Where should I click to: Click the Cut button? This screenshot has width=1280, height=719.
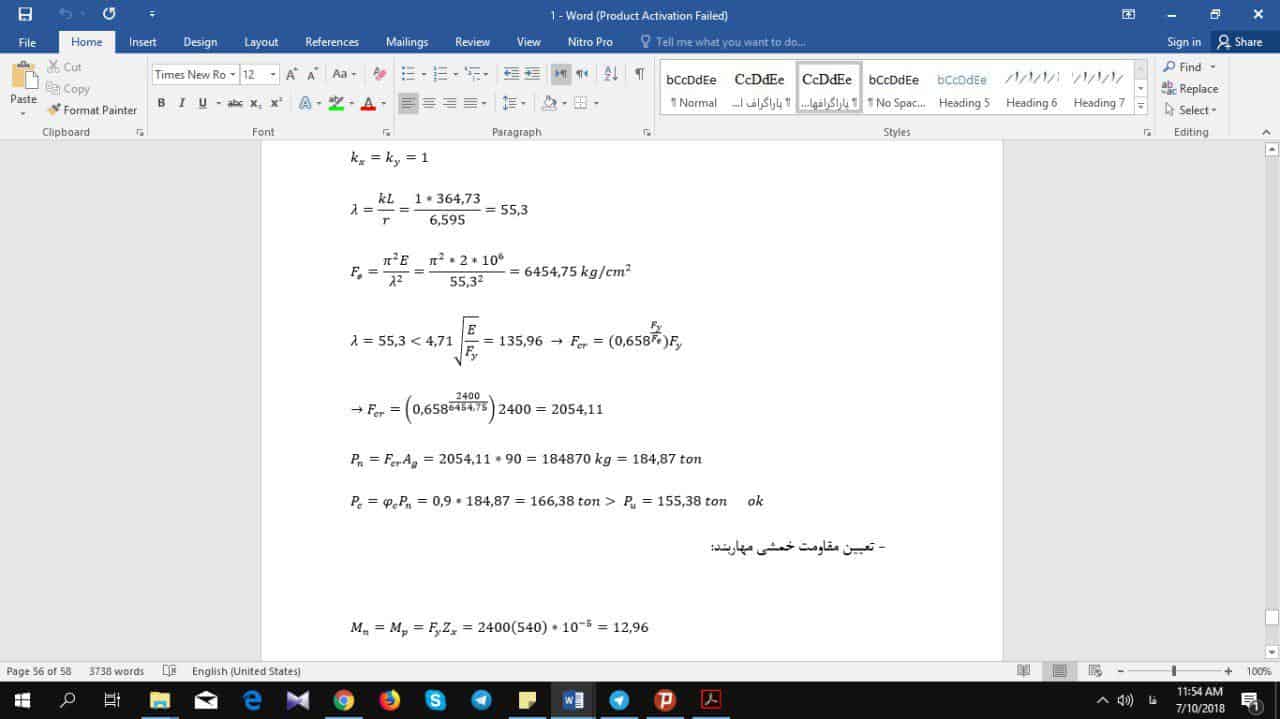(x=65, y=67)
